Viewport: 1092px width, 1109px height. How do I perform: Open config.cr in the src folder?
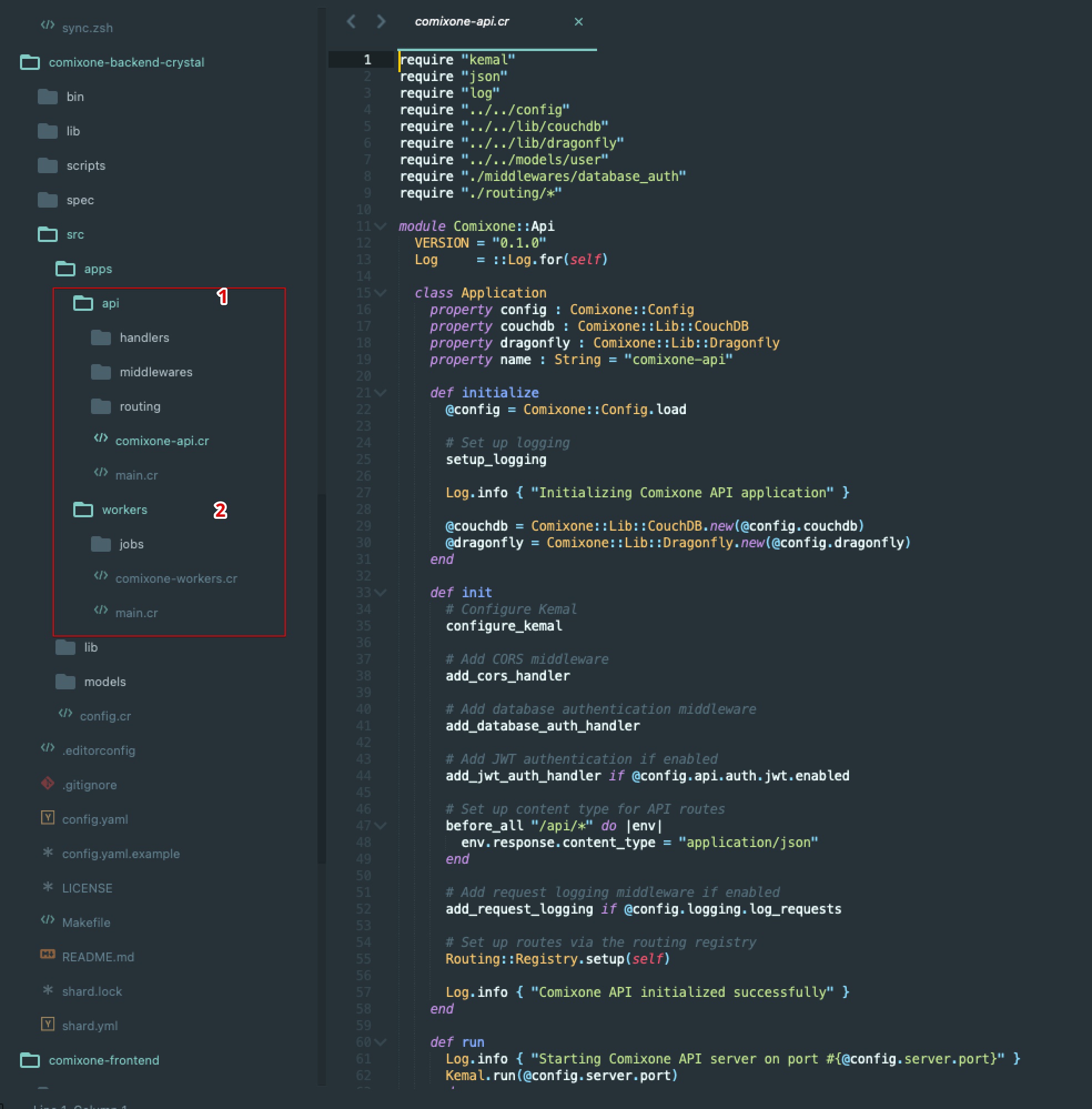click(105, 716)
